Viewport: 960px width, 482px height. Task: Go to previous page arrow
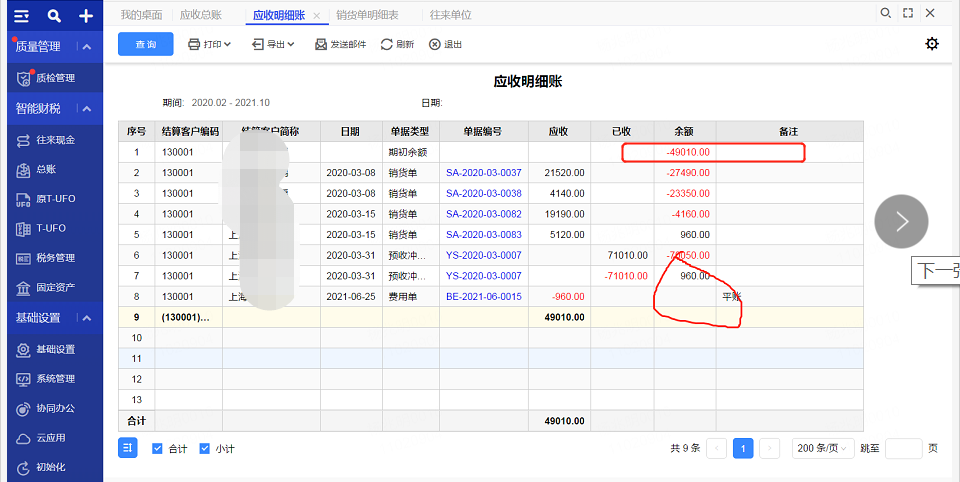pos(716,448)
